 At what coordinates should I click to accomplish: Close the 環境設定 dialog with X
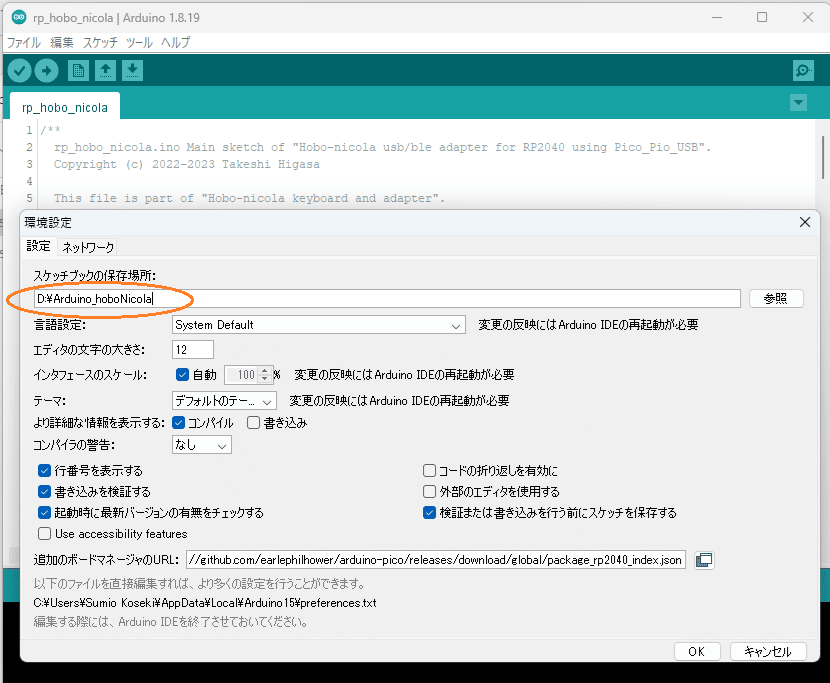[x=805, y=222]
